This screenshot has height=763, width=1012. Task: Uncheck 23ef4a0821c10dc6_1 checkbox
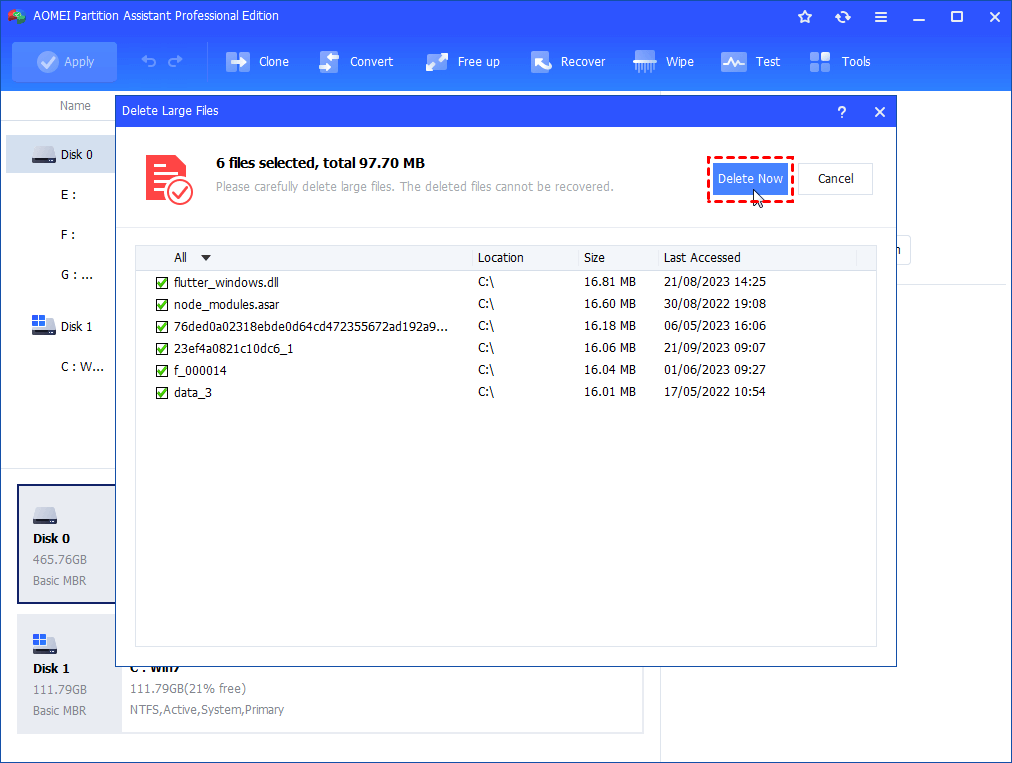coord(162,349)
